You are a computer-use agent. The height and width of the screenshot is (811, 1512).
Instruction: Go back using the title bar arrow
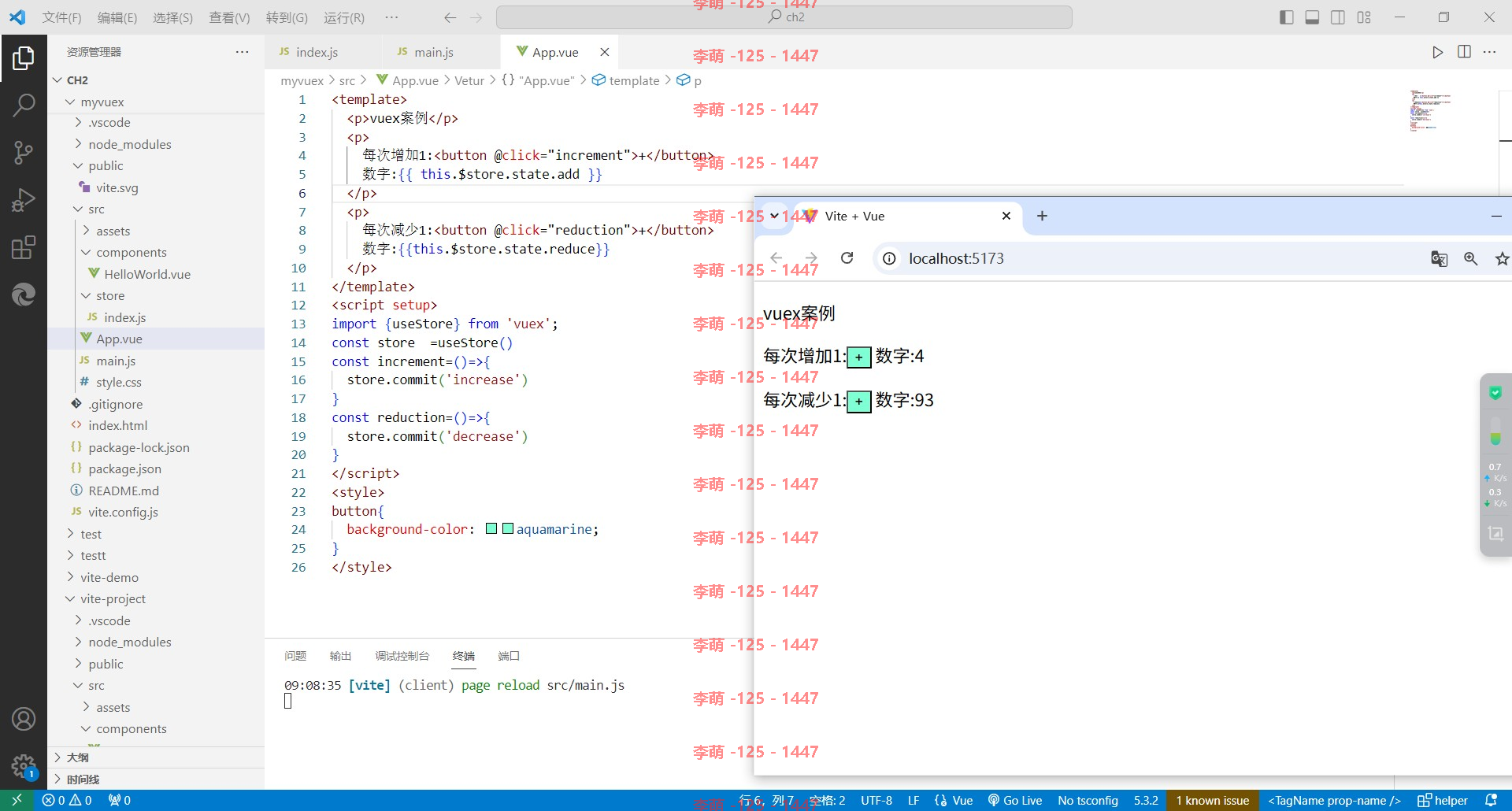[x=450, y=17]
